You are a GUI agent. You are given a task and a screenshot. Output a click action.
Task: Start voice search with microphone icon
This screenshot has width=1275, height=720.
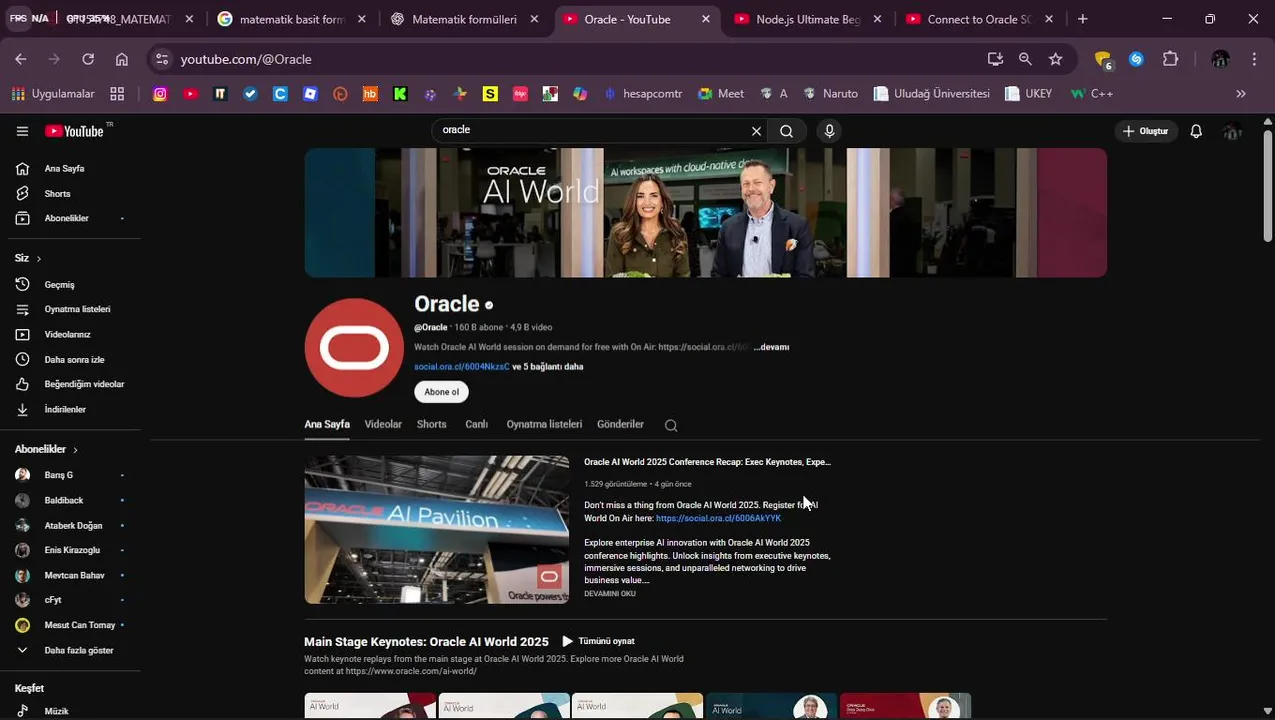coord(829,131)
